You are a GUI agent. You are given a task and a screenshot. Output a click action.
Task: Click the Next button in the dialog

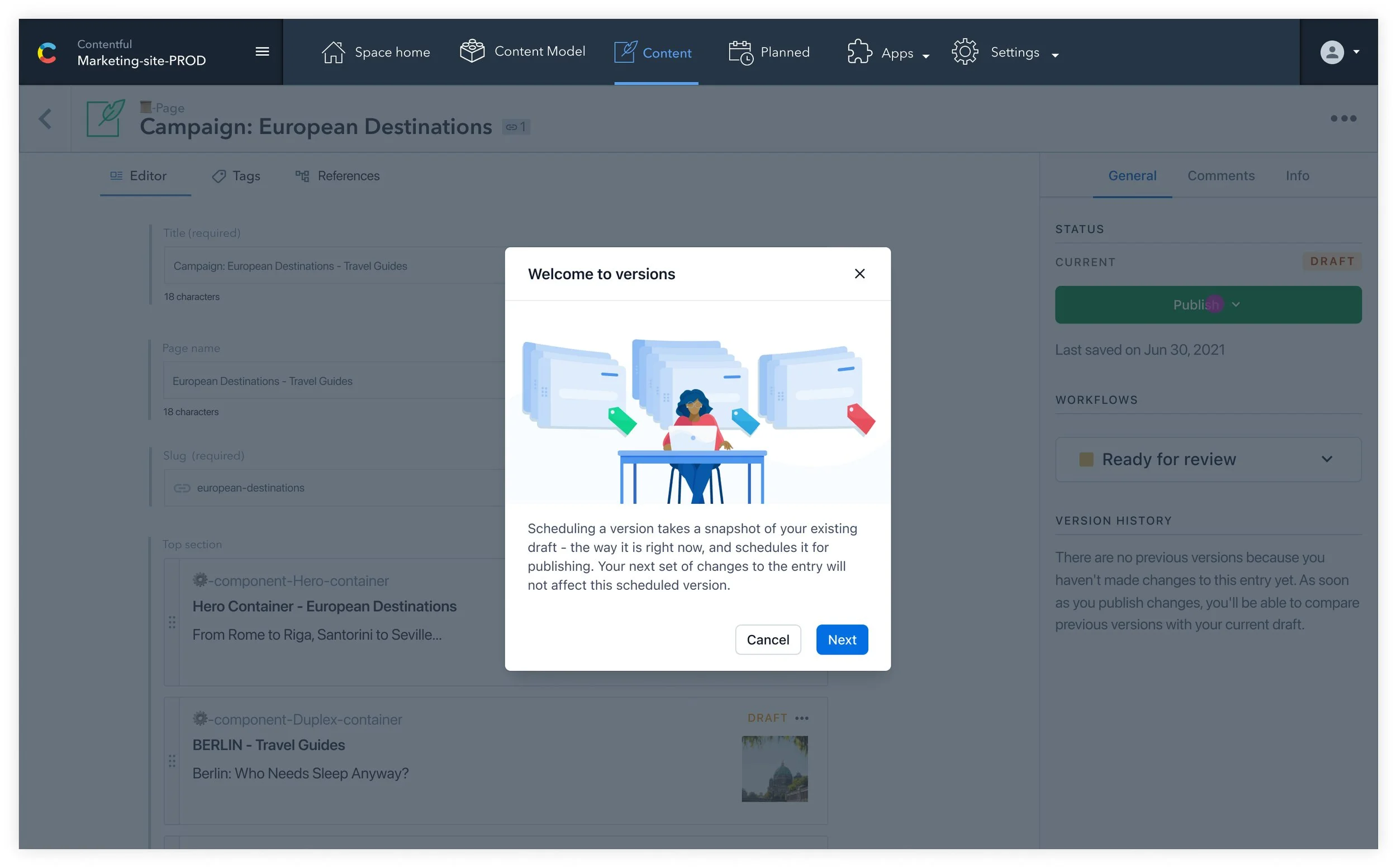[x=842, y=640]
